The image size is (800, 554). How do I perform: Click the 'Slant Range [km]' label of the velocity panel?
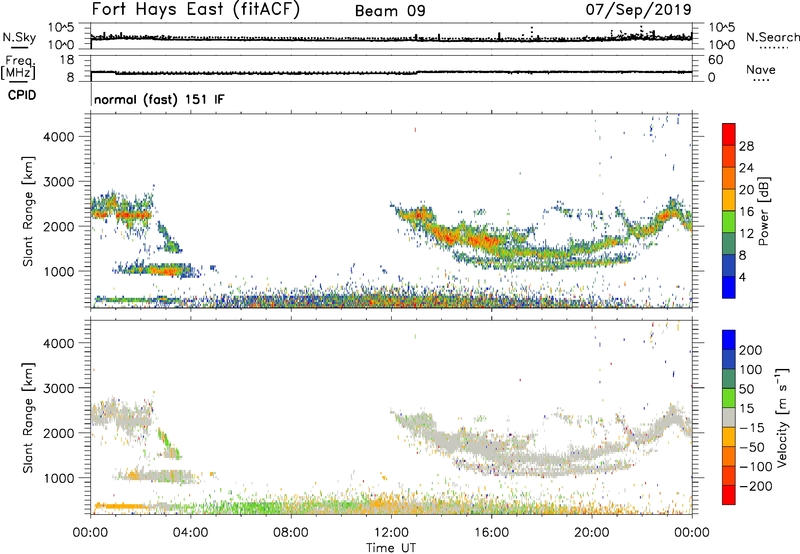[29, 418]
